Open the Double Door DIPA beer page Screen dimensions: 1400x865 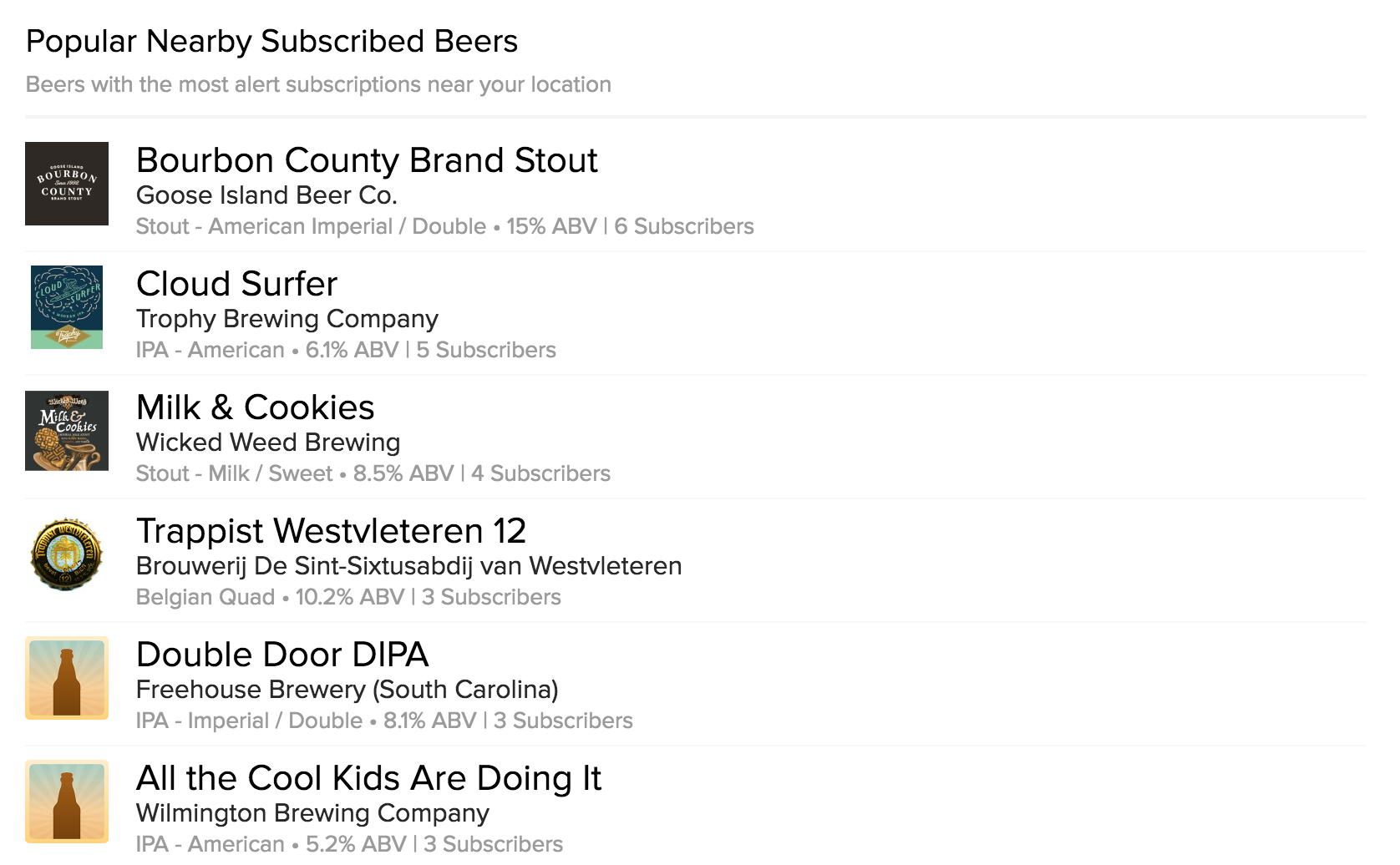pos(282,655)
